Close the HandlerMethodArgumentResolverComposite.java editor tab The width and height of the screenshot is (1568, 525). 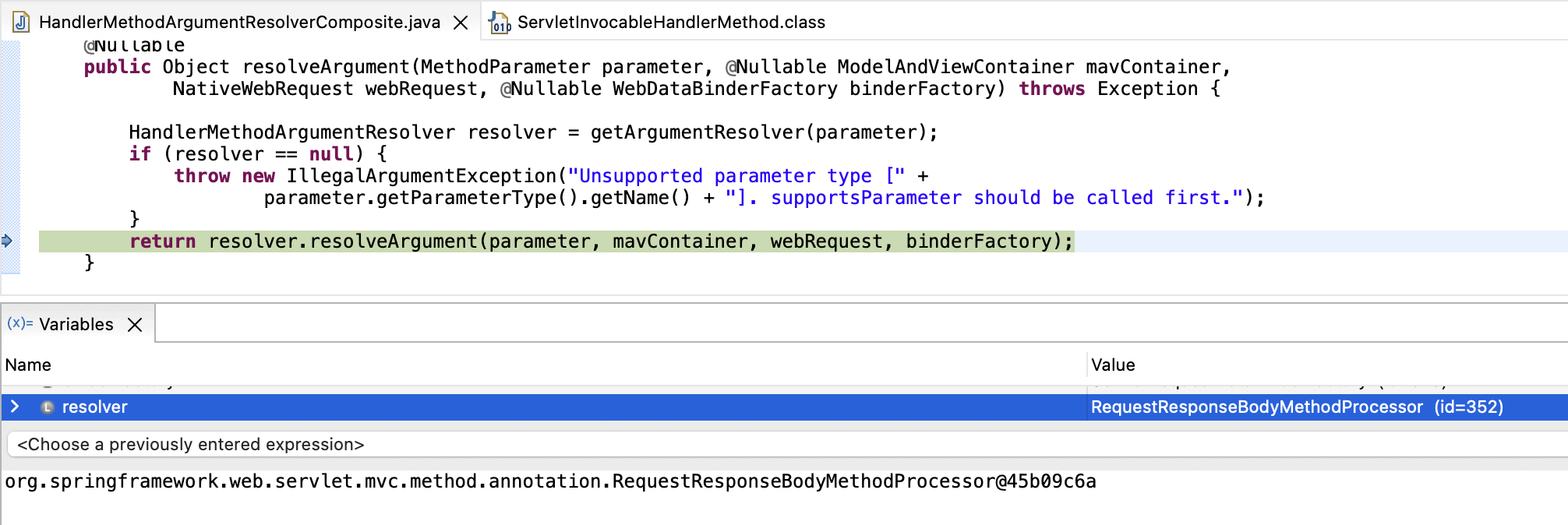click(461, 23)
